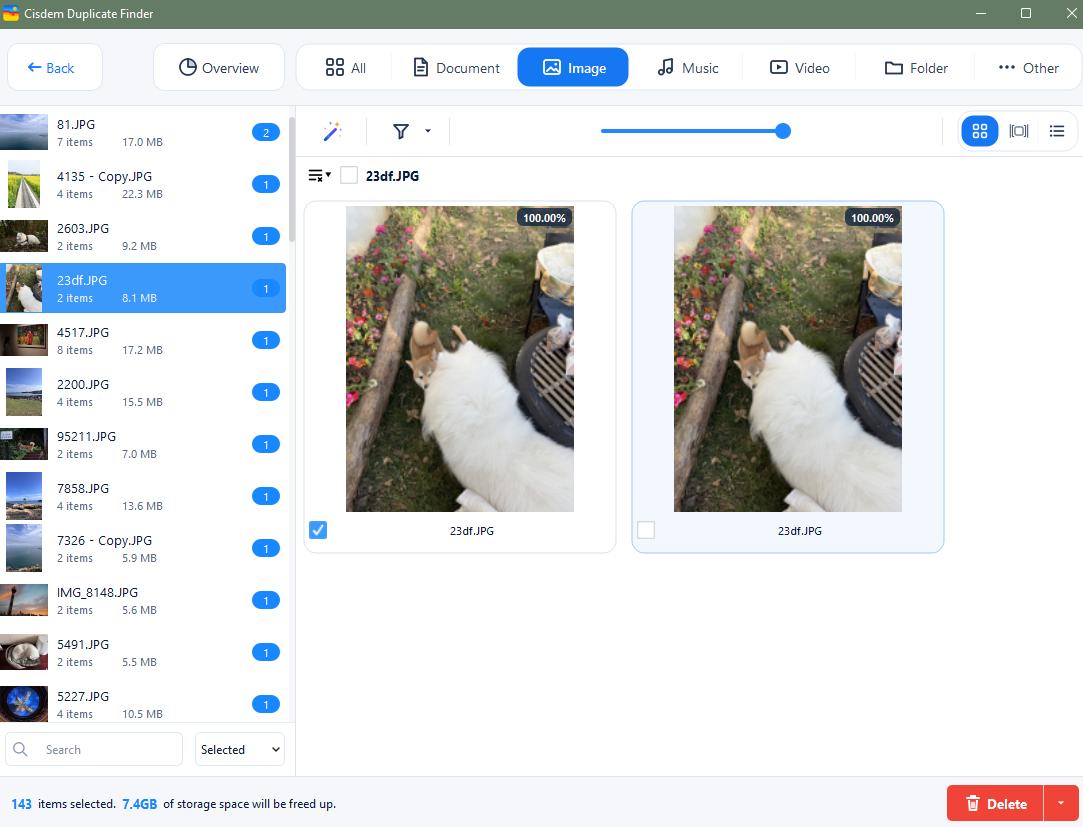The image size is (1083, 827).
Task: Click the first 23df.JPG image preview
Action: point(459,359)
